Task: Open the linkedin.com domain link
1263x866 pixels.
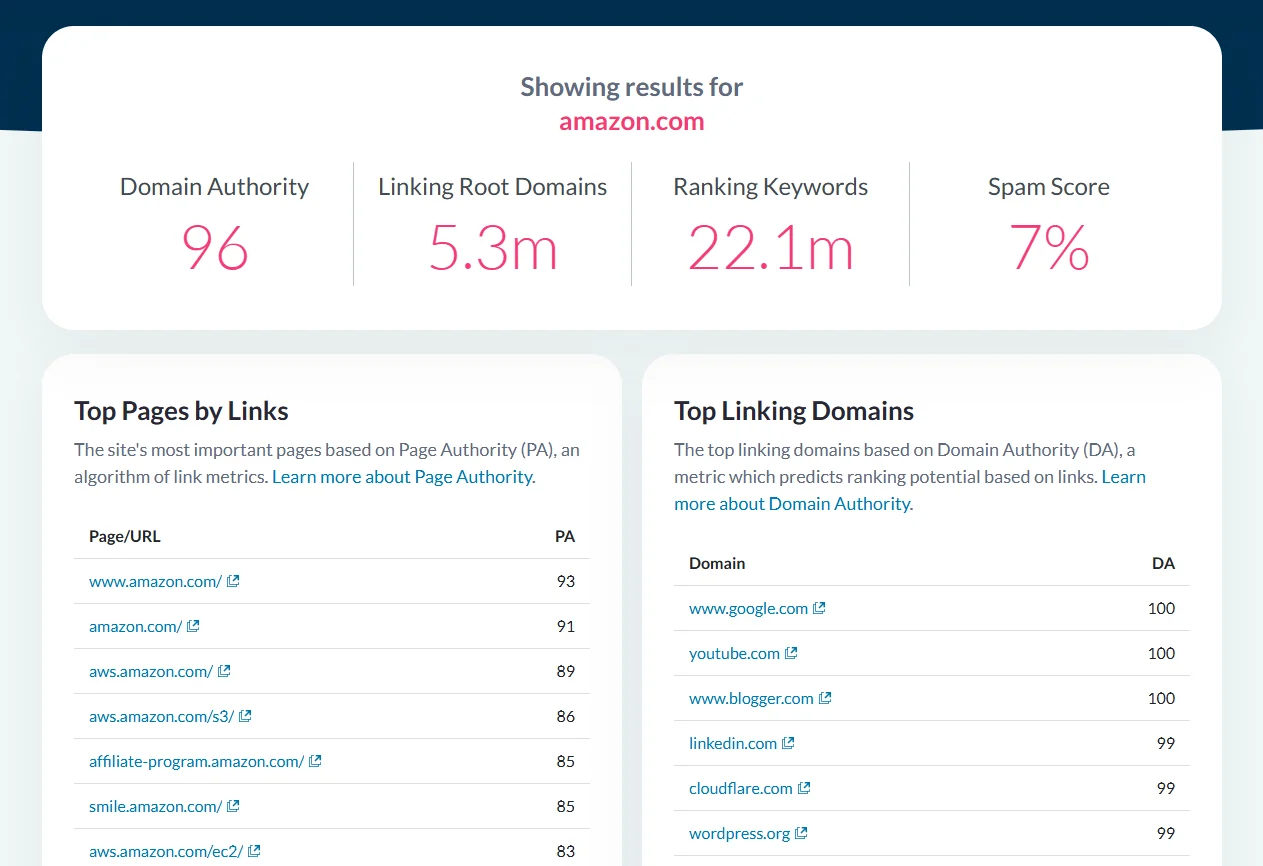Action: pos(733,743)
